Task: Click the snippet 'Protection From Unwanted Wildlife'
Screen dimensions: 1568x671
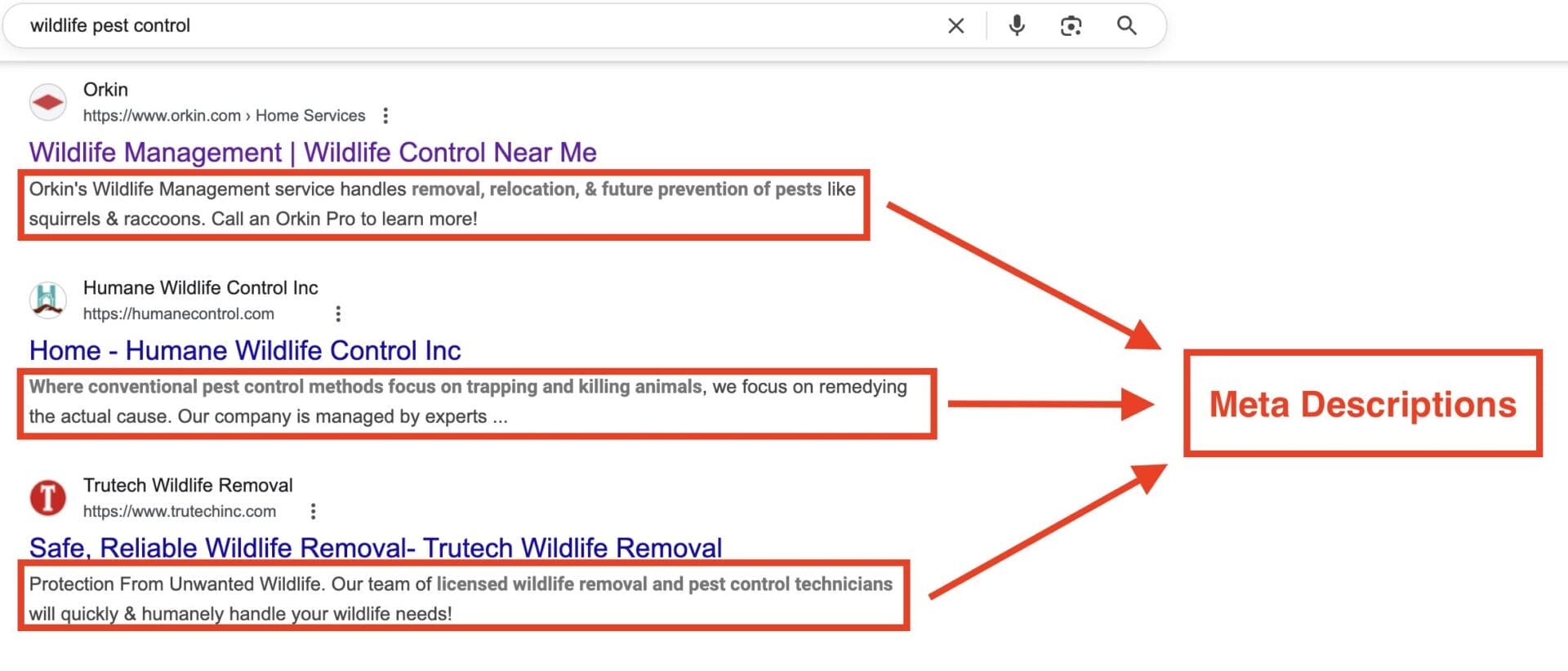Action: [461, 599]
